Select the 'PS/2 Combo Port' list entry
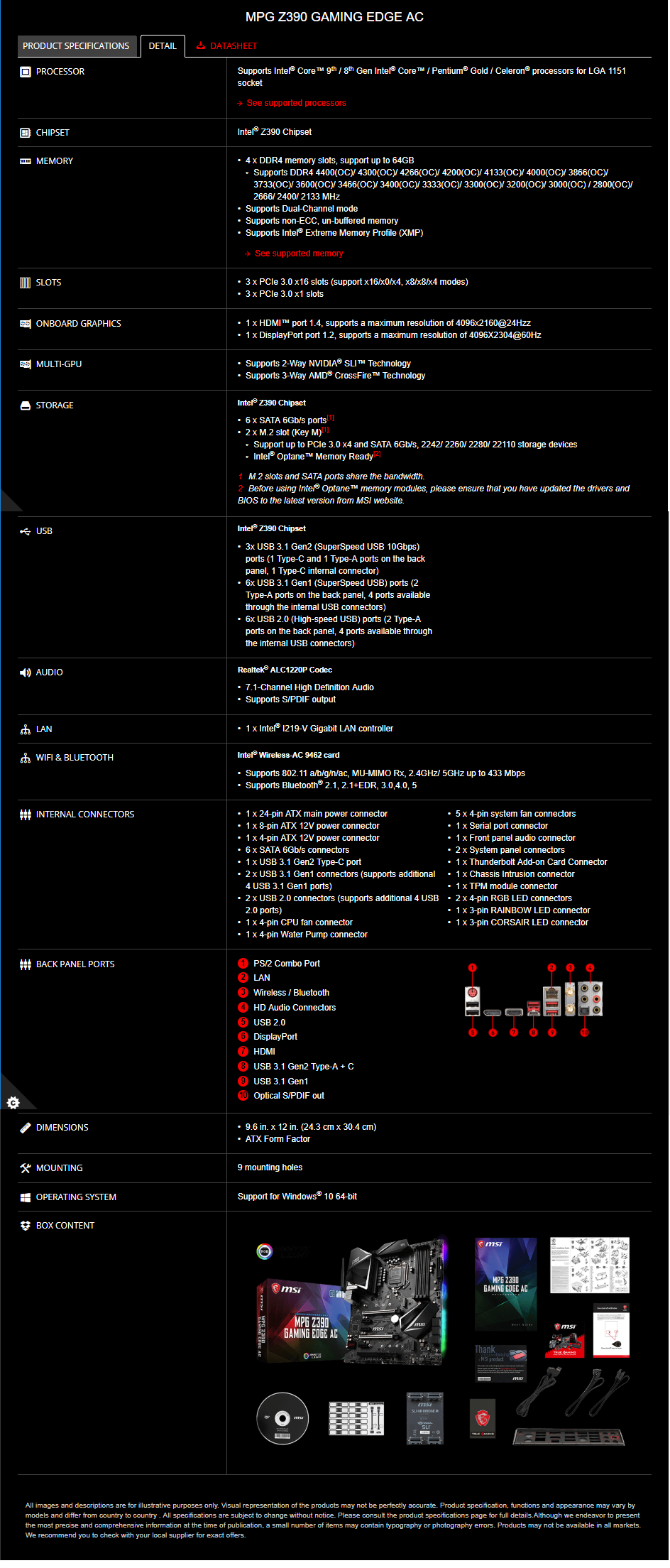The width and height of the screenshot is (670, 1568). (x=287, y=964)
